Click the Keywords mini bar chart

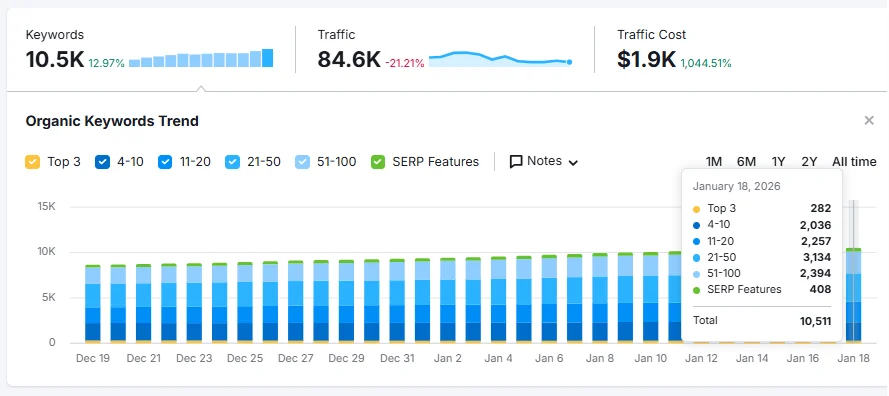(201, 58)
